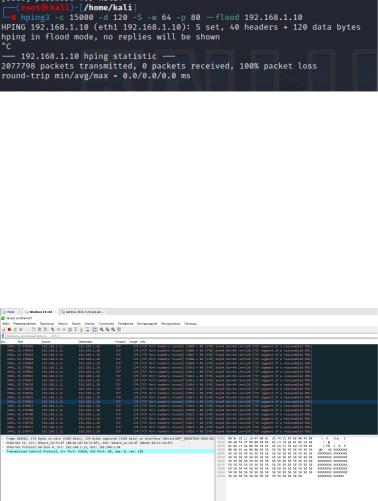
Task: Expand the Frame details tree node
Action: pyautogui.click(x=3, y=439)
